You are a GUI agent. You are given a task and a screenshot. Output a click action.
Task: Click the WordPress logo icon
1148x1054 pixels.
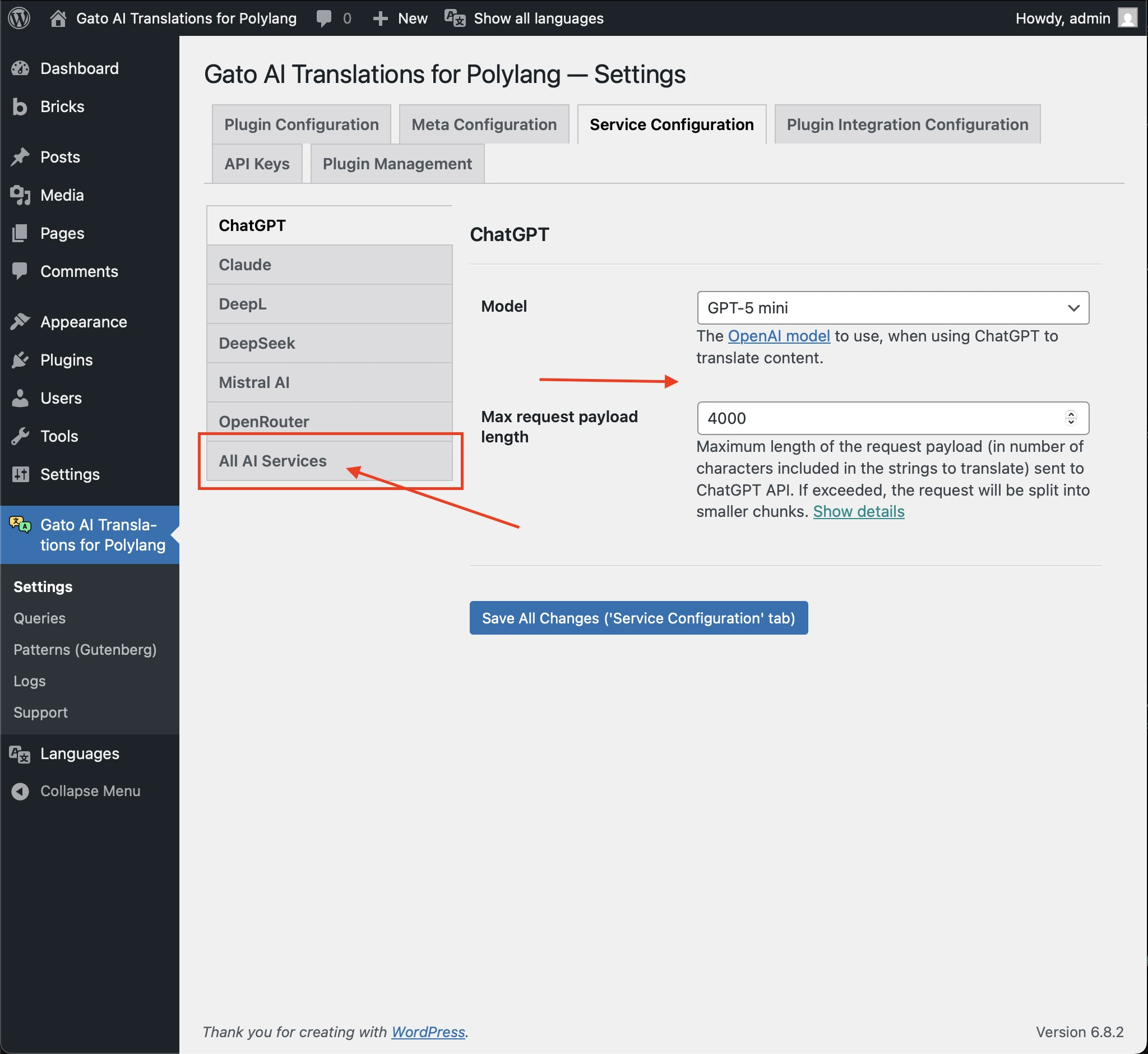pos(19,18)
